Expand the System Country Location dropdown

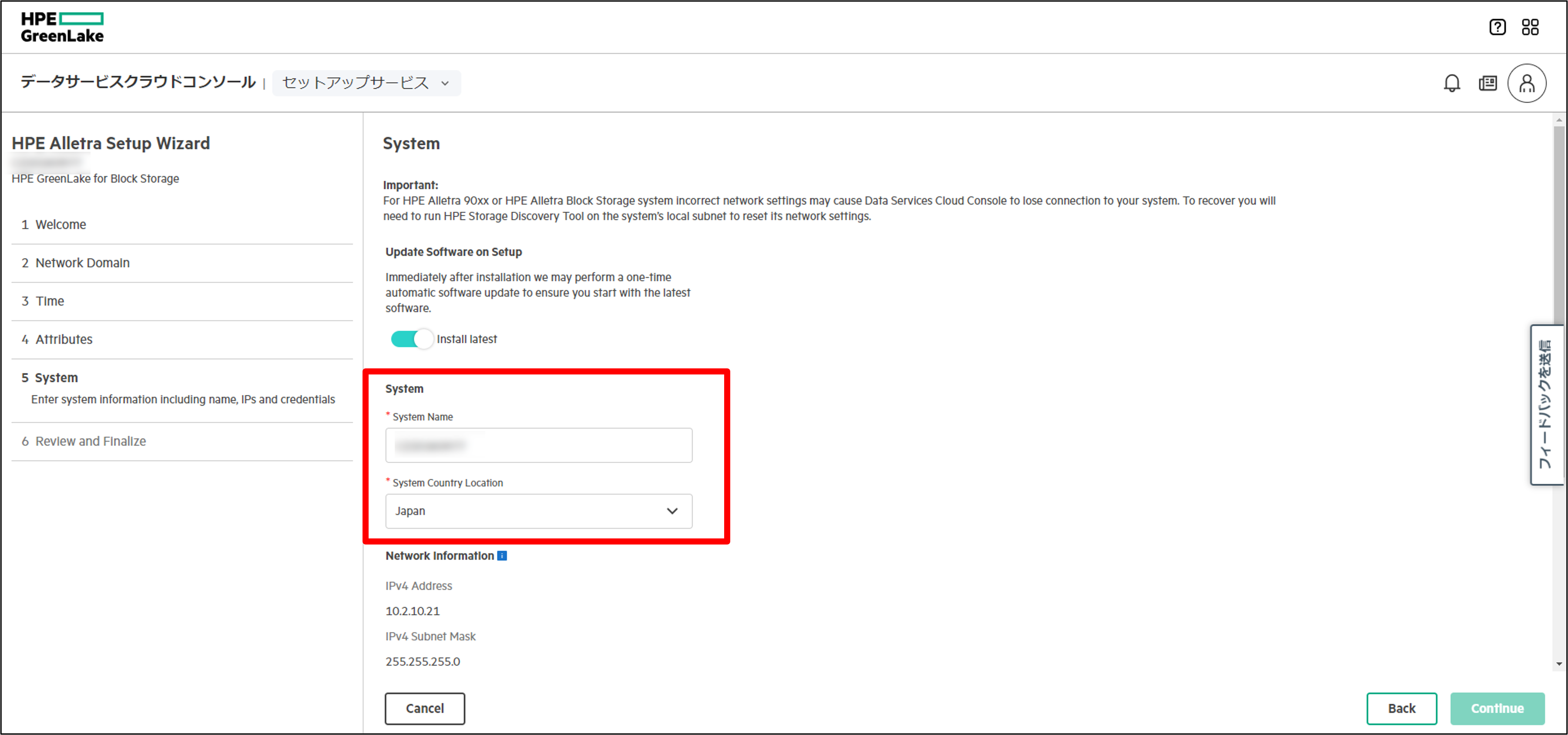(x=539, y=511)
